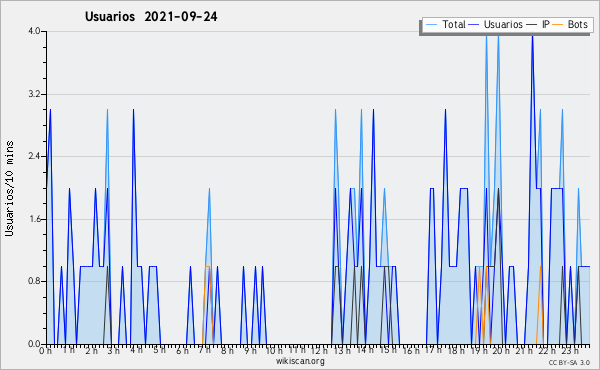Viewport: 600px width, 370px height.
Task: Click the y-axis value '0.0'
Action: 34,344
